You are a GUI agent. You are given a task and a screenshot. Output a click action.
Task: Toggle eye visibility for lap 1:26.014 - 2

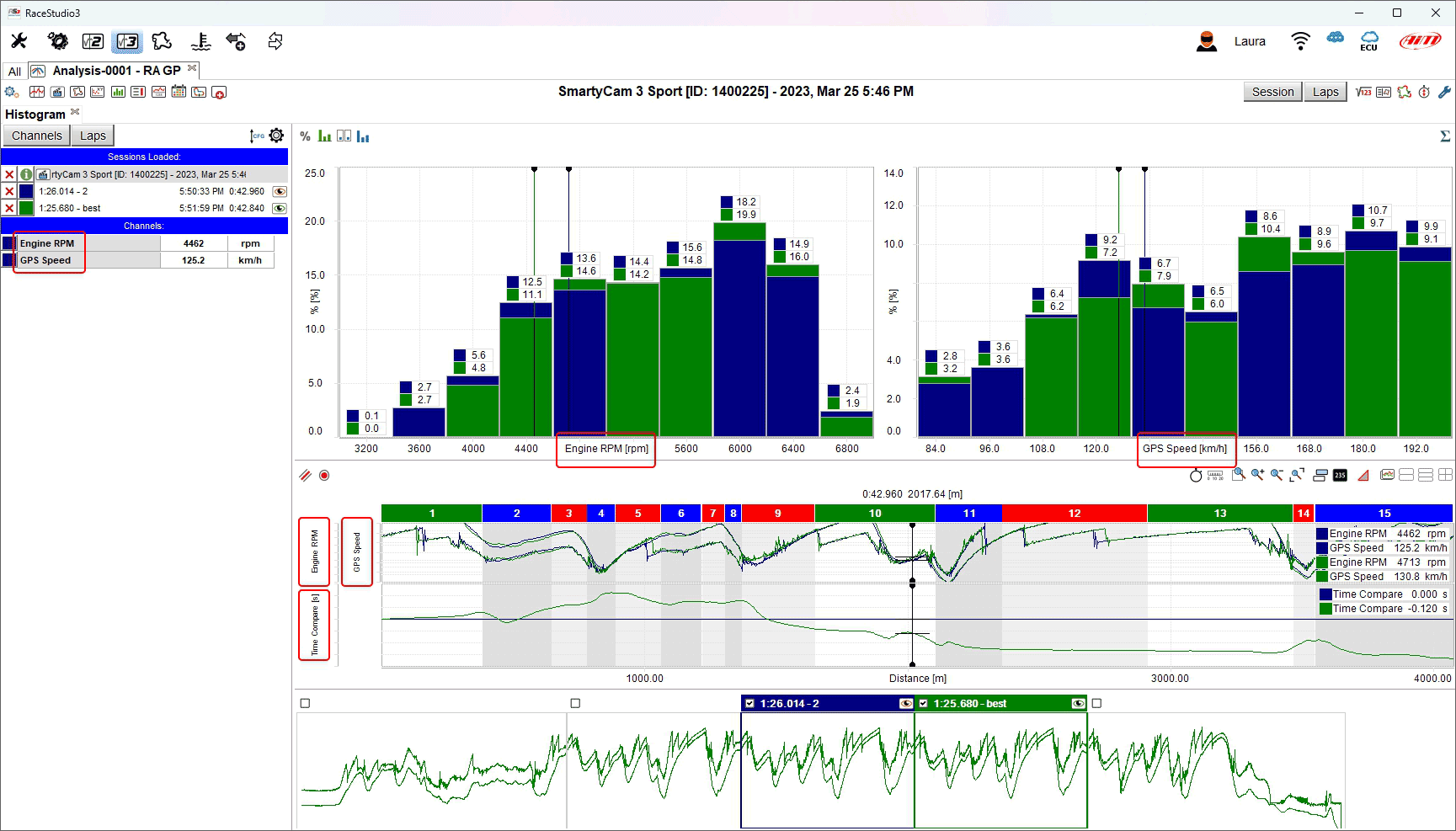[280, 191]
